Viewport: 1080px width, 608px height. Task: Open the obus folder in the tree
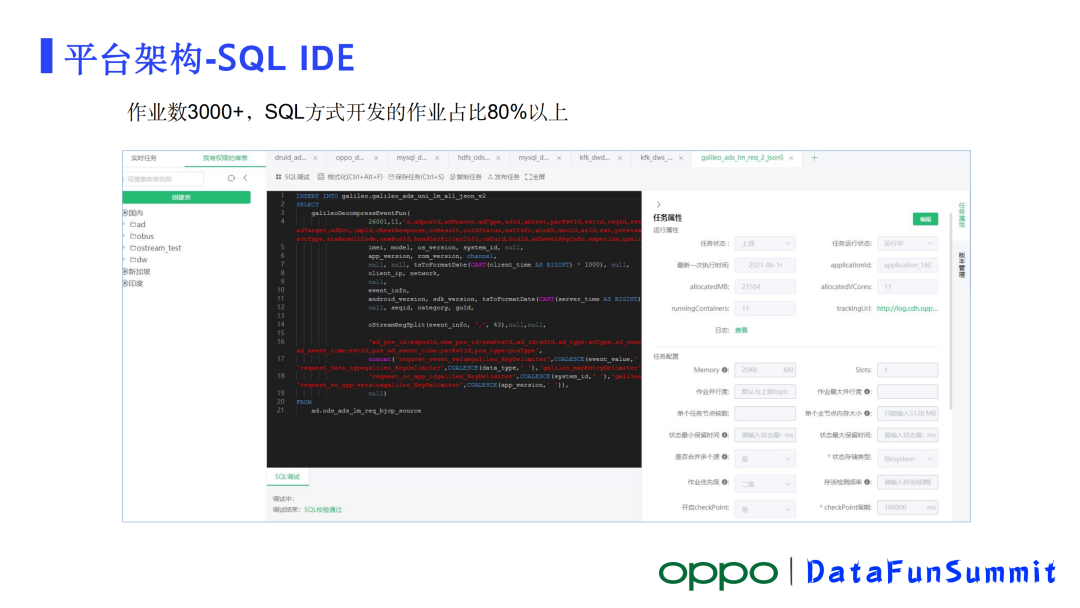pos(142,236)
